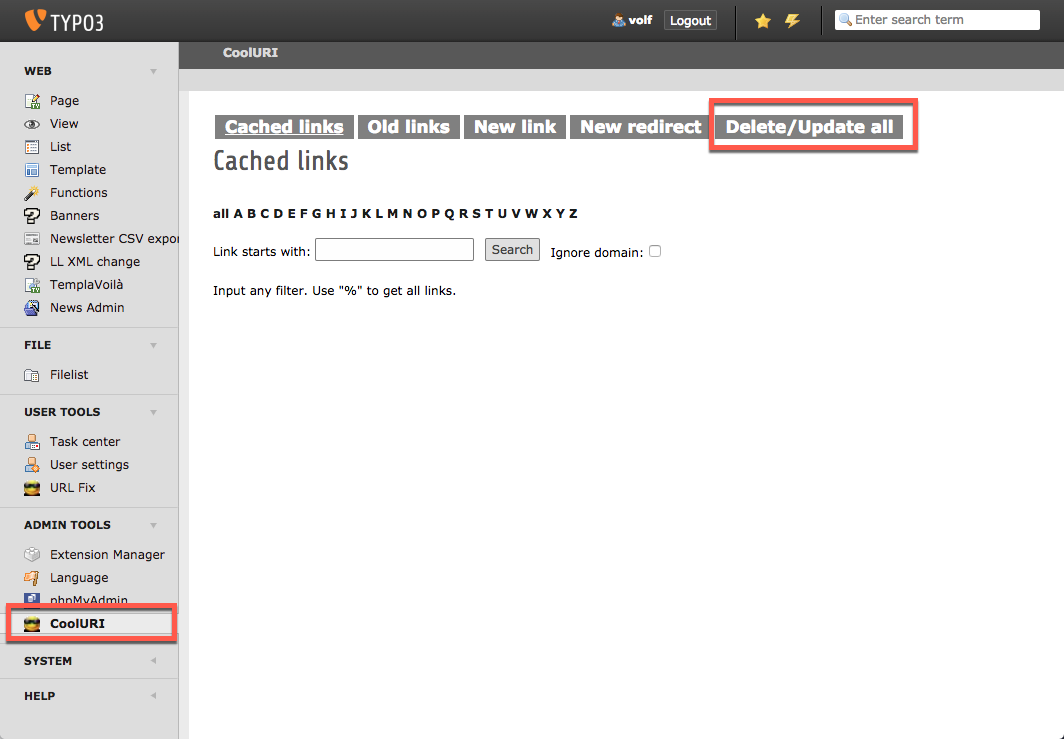
Task: Click the search magnifier icon
Action: tap(846, 20)
